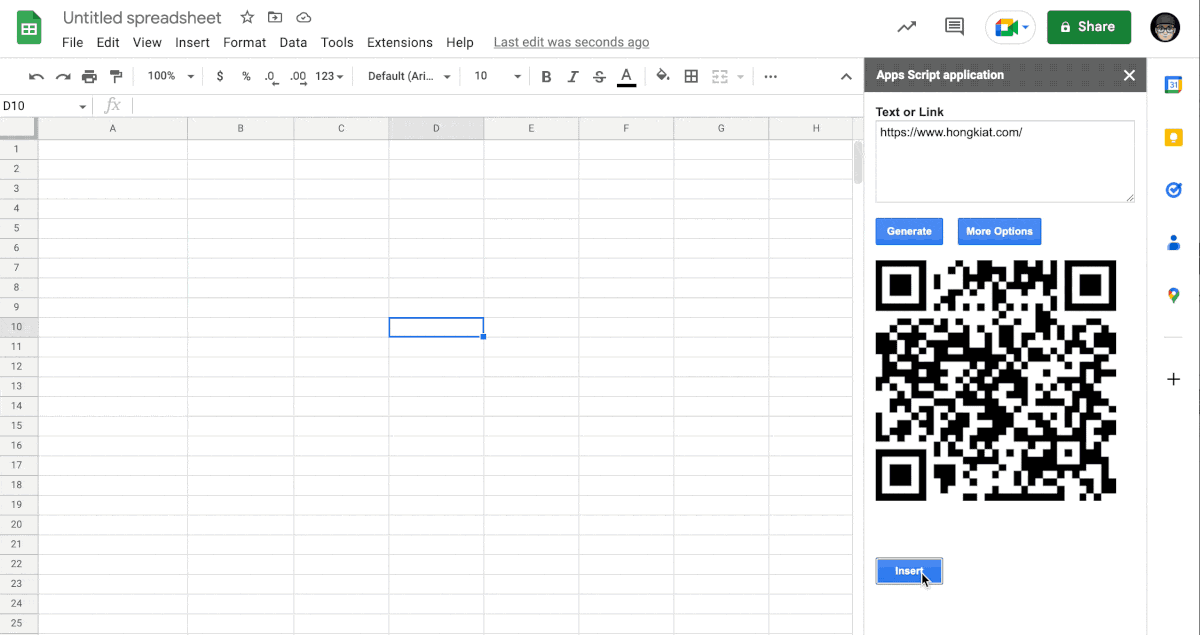Viewport: 1200px width, 635px height.
Task: Open Google Keep side panel icon
Action: coord(1174,137)
